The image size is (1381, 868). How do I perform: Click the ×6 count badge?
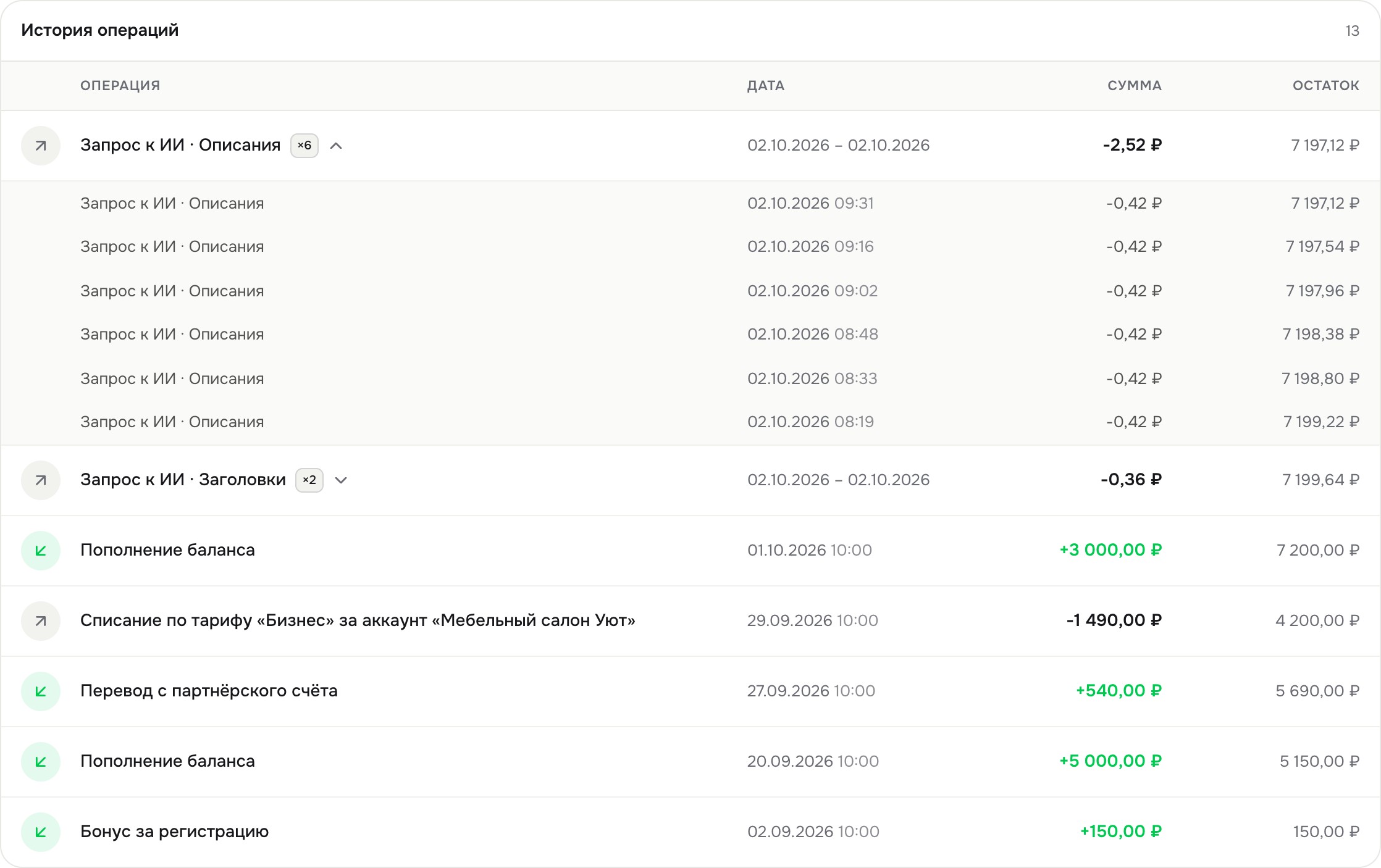(x=304, y=146)
